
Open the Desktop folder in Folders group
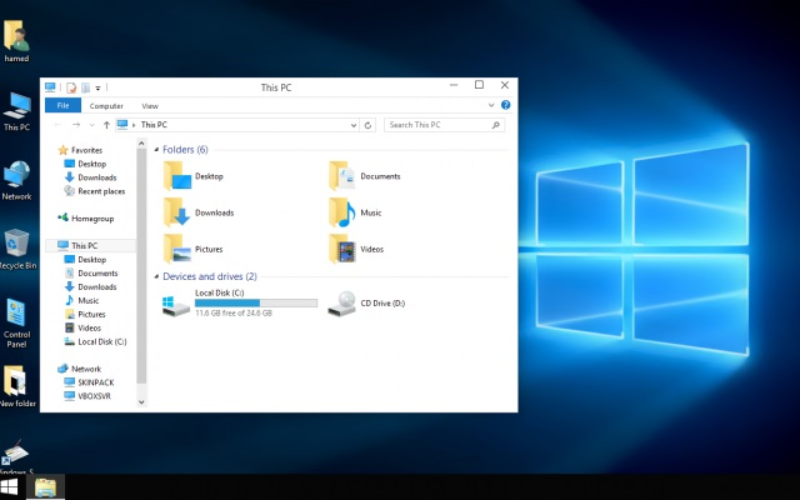click(194, 176)
